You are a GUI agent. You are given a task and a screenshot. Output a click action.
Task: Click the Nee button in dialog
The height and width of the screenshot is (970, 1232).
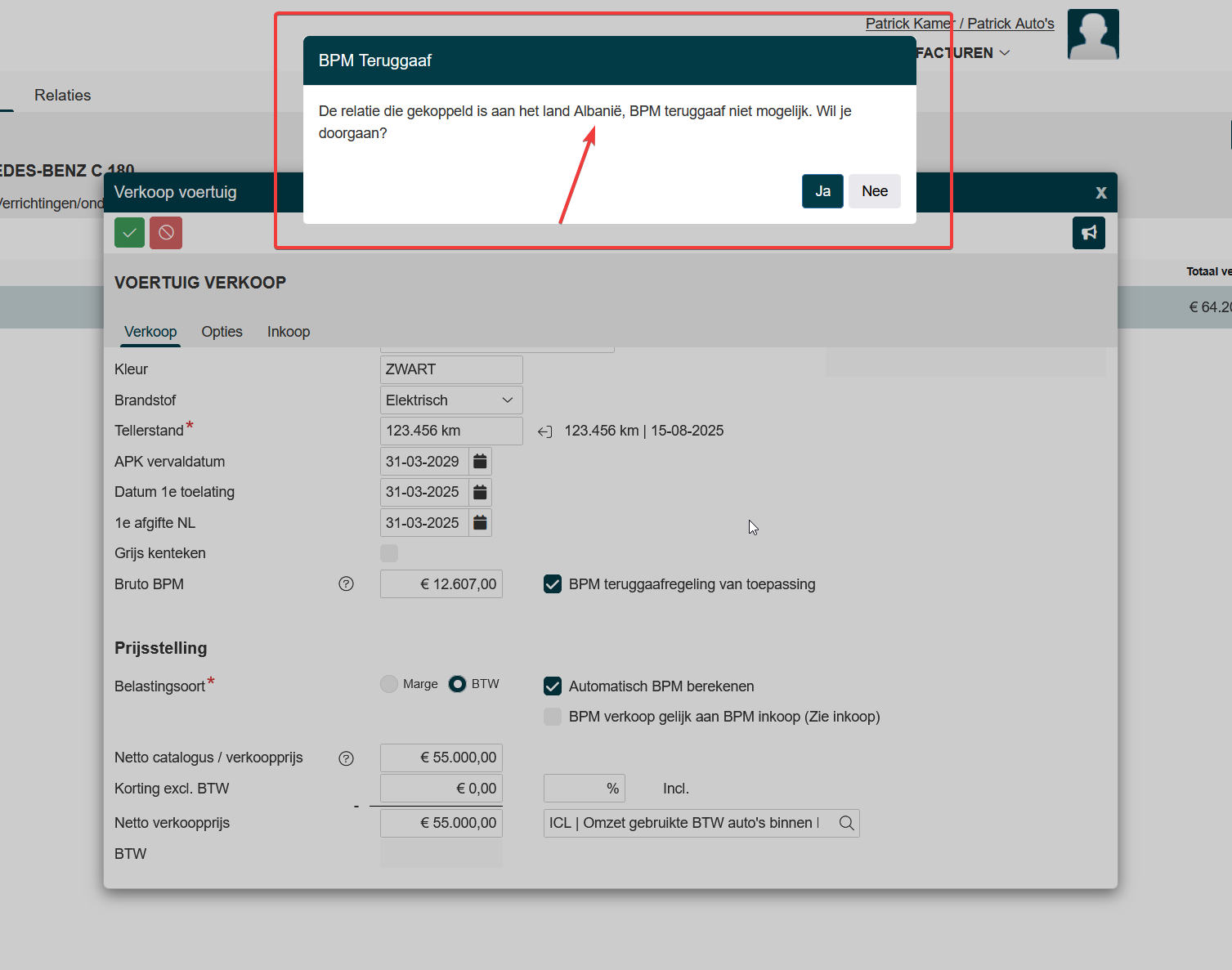point(874,191)
